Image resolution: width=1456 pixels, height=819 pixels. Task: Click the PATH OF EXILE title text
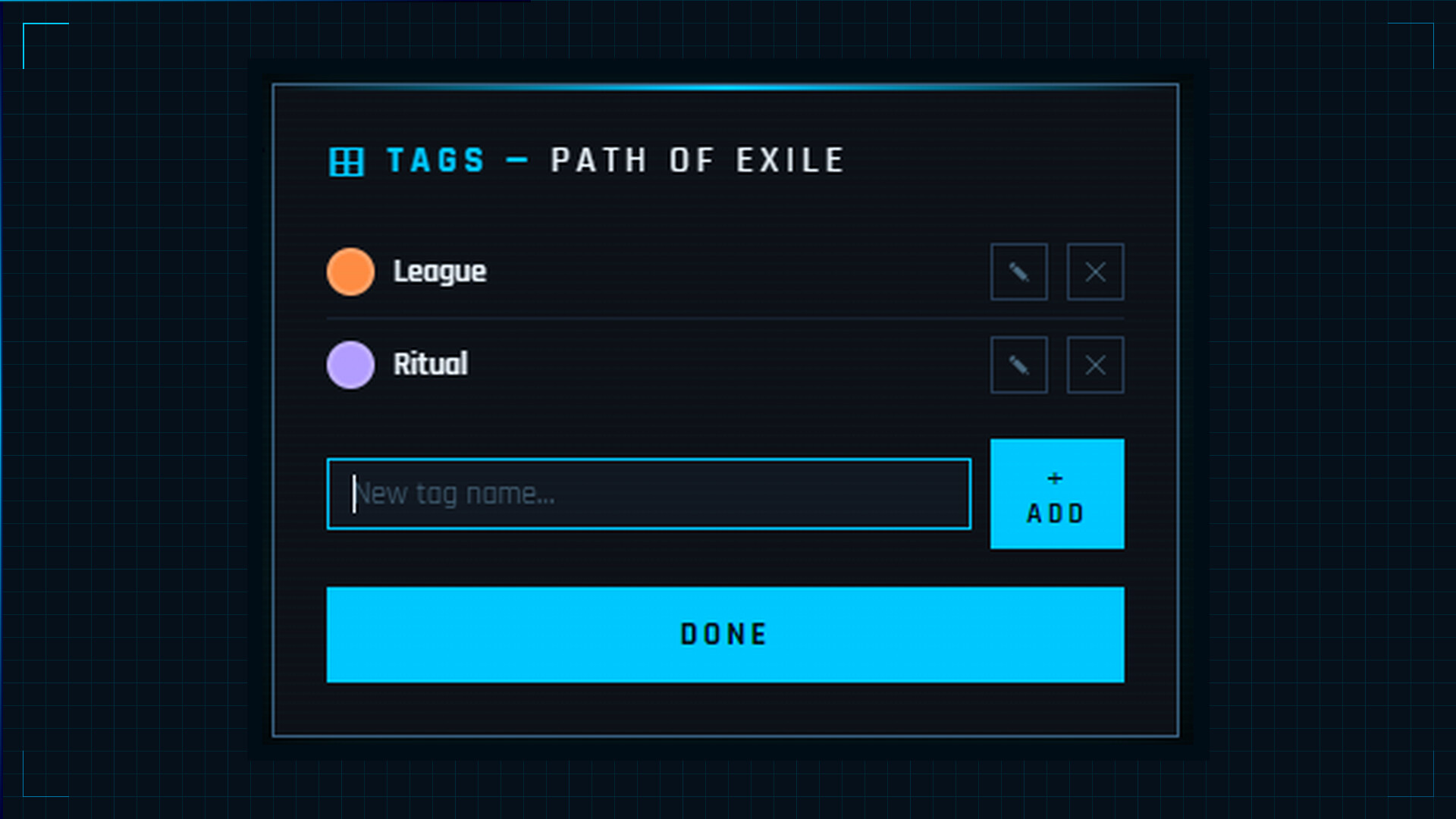click(x=698, y=161)
